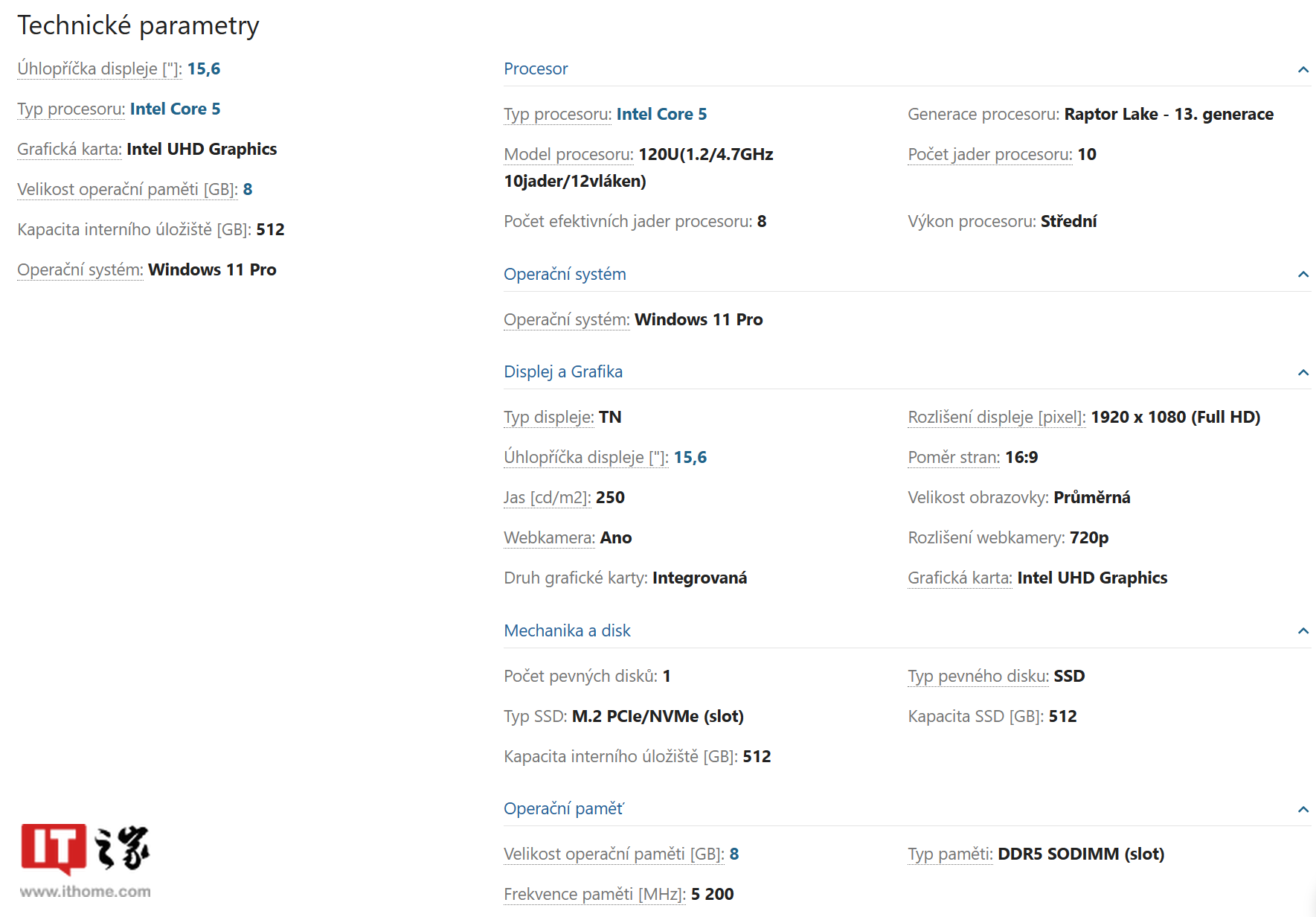Collapse the Operační systém section chevron
1316x917 pixels.
click(x=1303, y=275)
